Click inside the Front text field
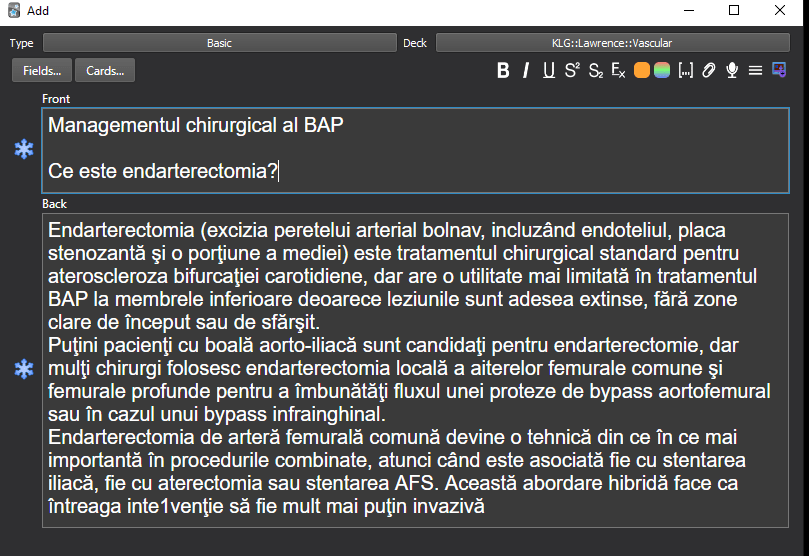 [415, 148]
